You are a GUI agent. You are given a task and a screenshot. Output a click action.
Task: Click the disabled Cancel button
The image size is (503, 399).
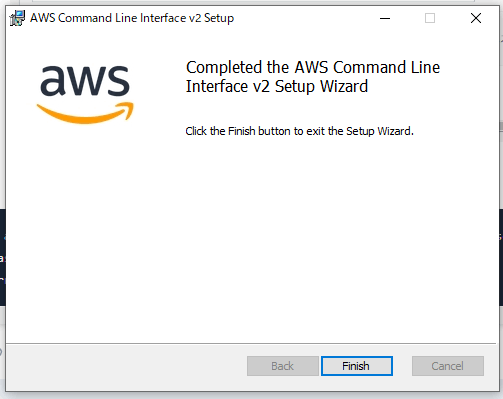(448, 366)
